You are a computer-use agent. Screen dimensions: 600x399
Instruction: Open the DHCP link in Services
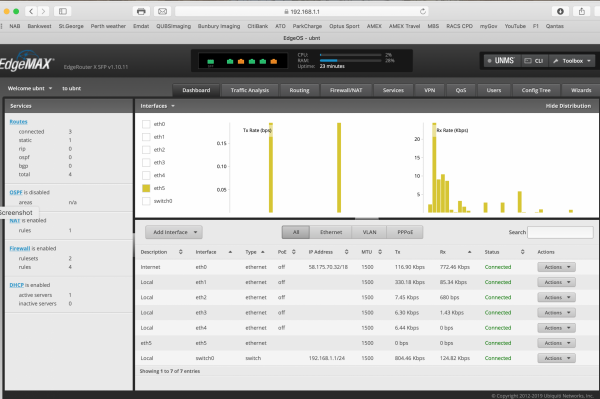tap(16, 285)
